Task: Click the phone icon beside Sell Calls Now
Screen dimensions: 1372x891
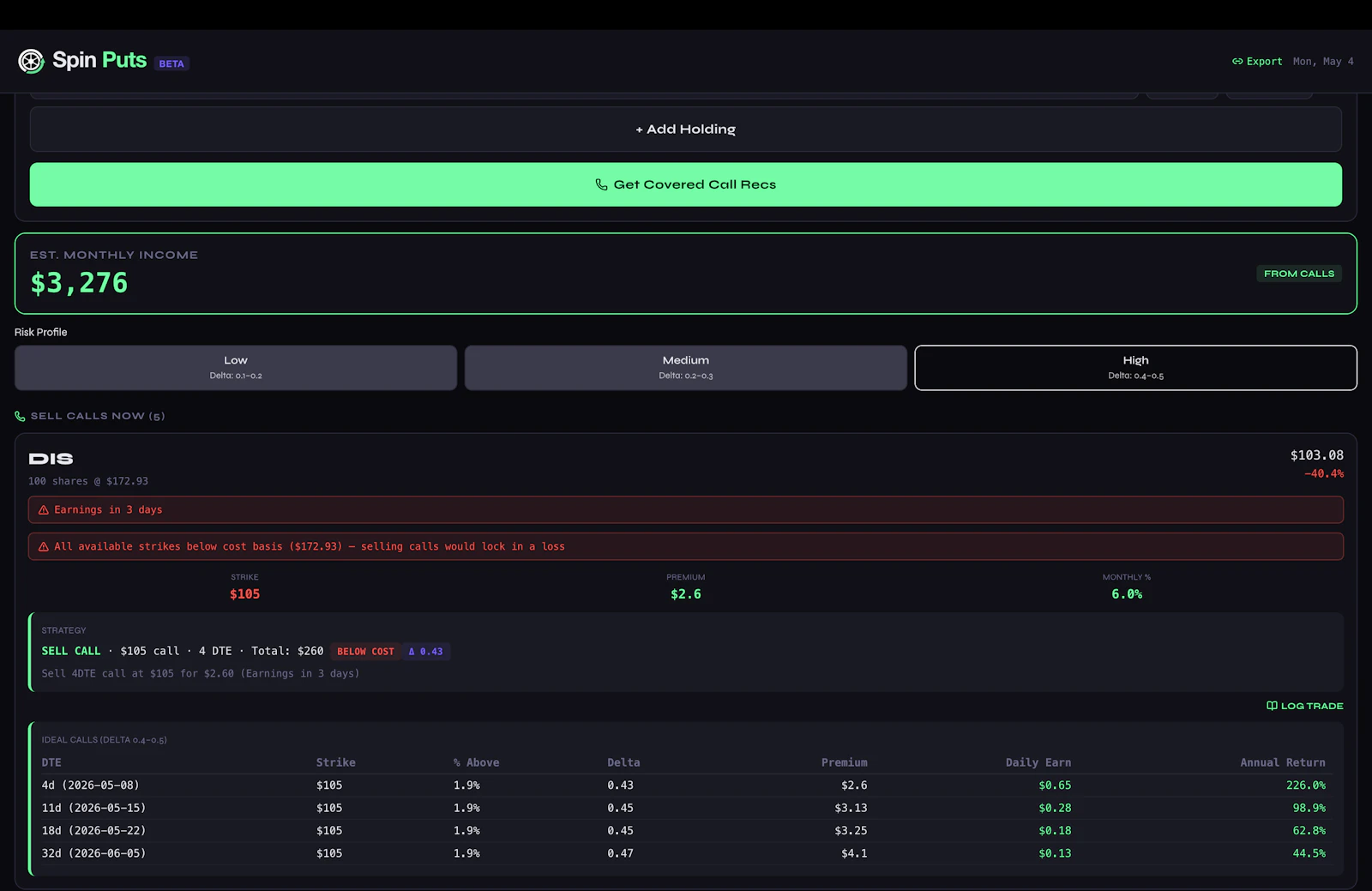Action: 20,417
